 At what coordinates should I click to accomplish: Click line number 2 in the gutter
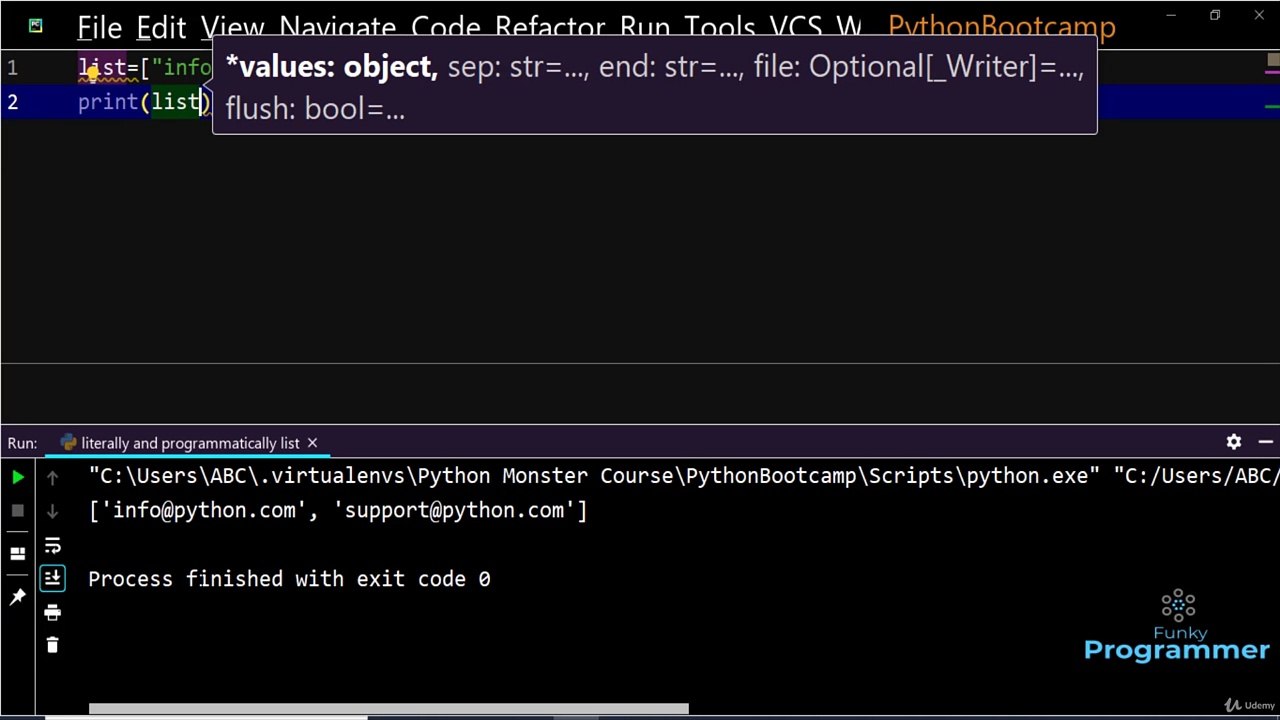click(12, 102)
